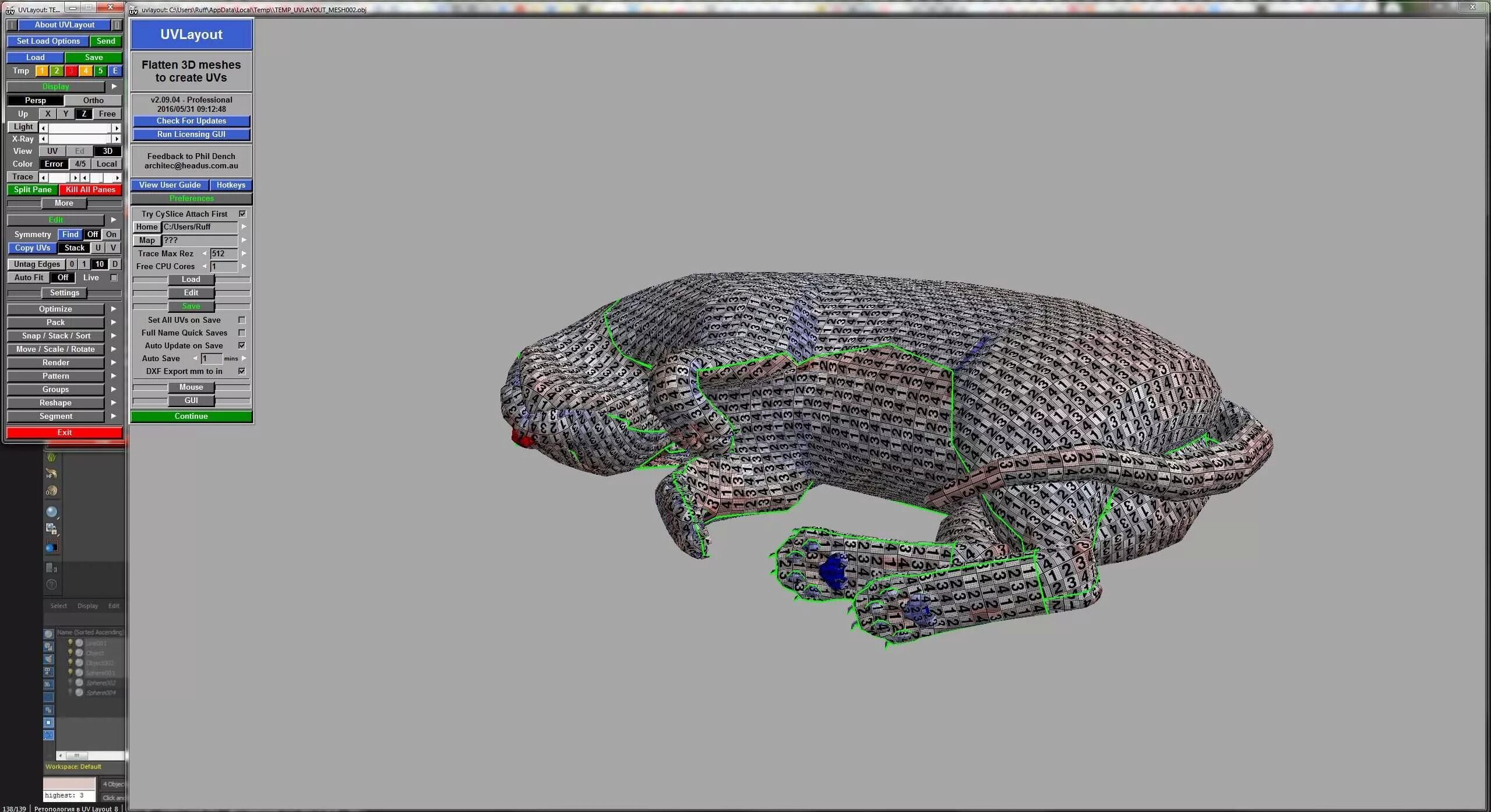Click the Light slider track
The image size is (1491, 812).
coord(80,127)
